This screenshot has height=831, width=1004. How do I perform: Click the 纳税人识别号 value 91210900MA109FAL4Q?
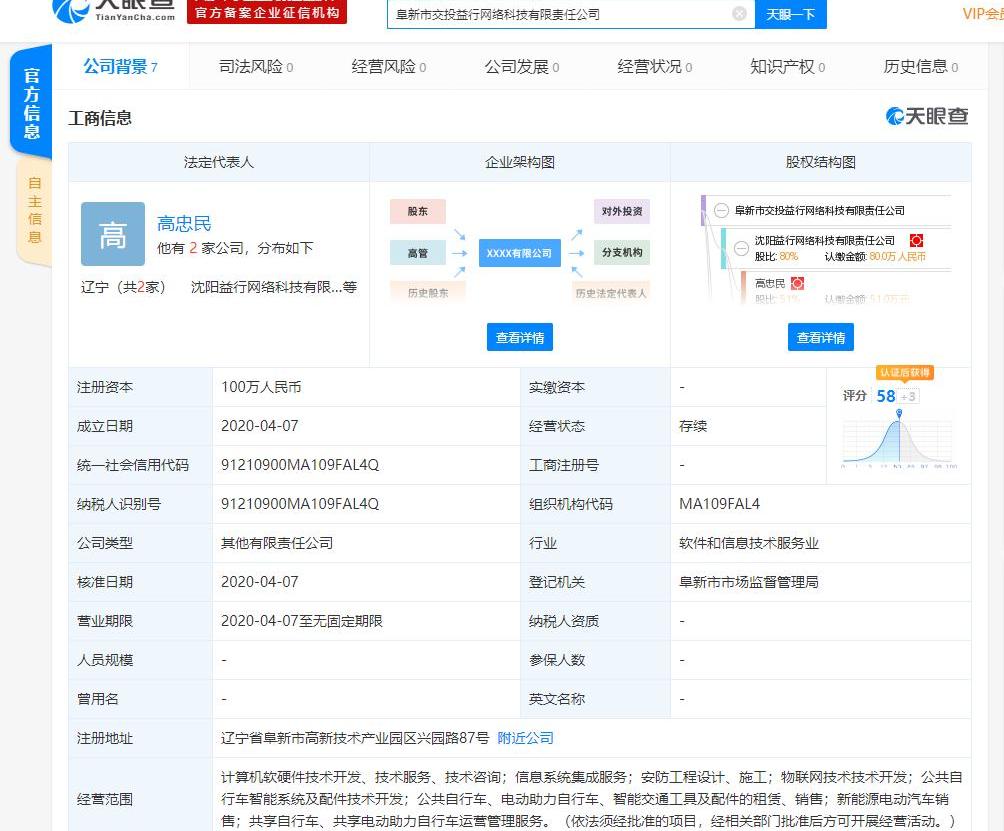point(300,504)
